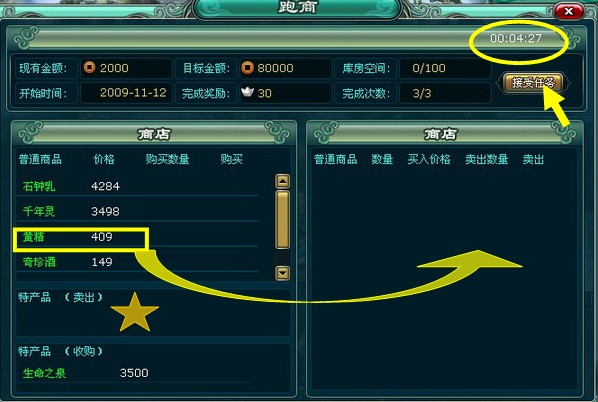Click the 接受任务 accept task button

click(x=533, y=82)
